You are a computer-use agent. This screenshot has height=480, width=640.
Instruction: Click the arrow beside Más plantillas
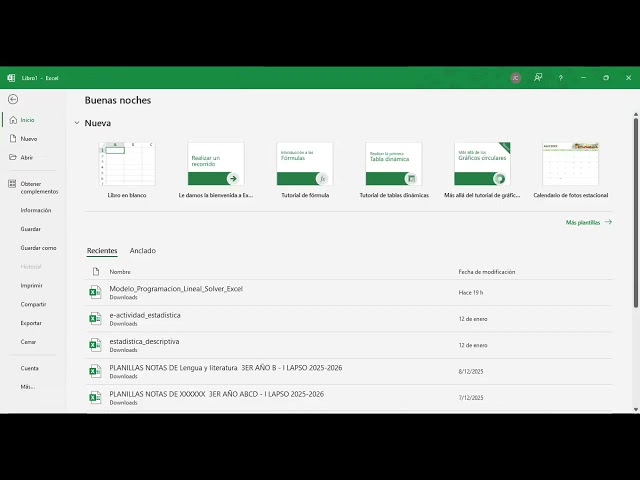click(x=608, y=222)
